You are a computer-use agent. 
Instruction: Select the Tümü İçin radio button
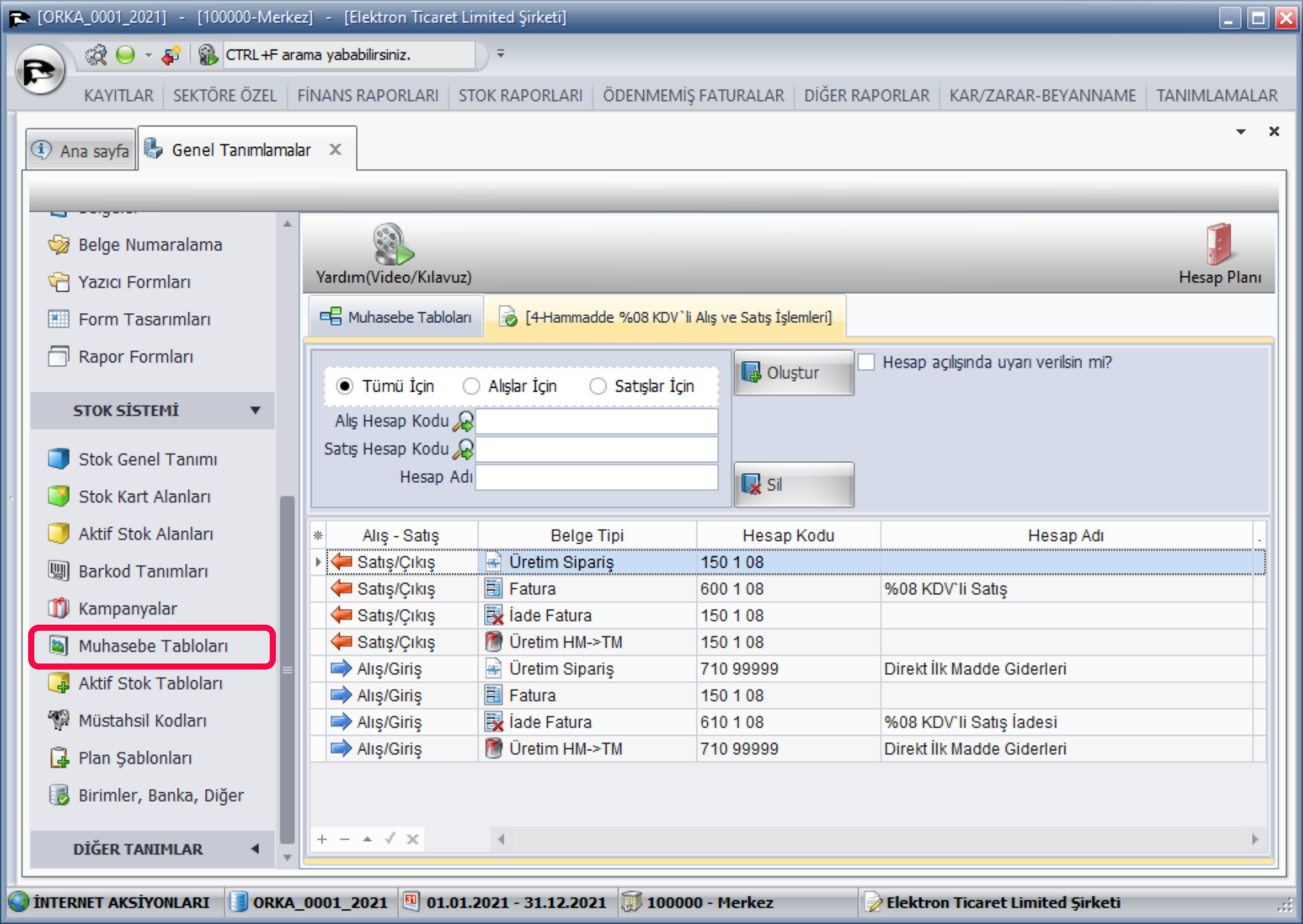click(345, 386)
